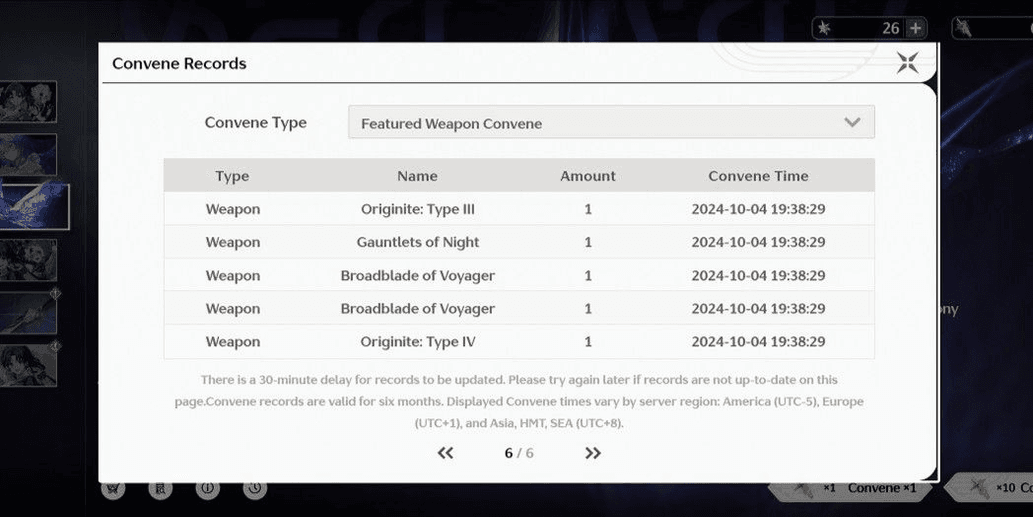Select the last banner thumbnail in sidebar
This screenshot has width=1033, height=517.
pyautogui.click(x=28, y=365)
